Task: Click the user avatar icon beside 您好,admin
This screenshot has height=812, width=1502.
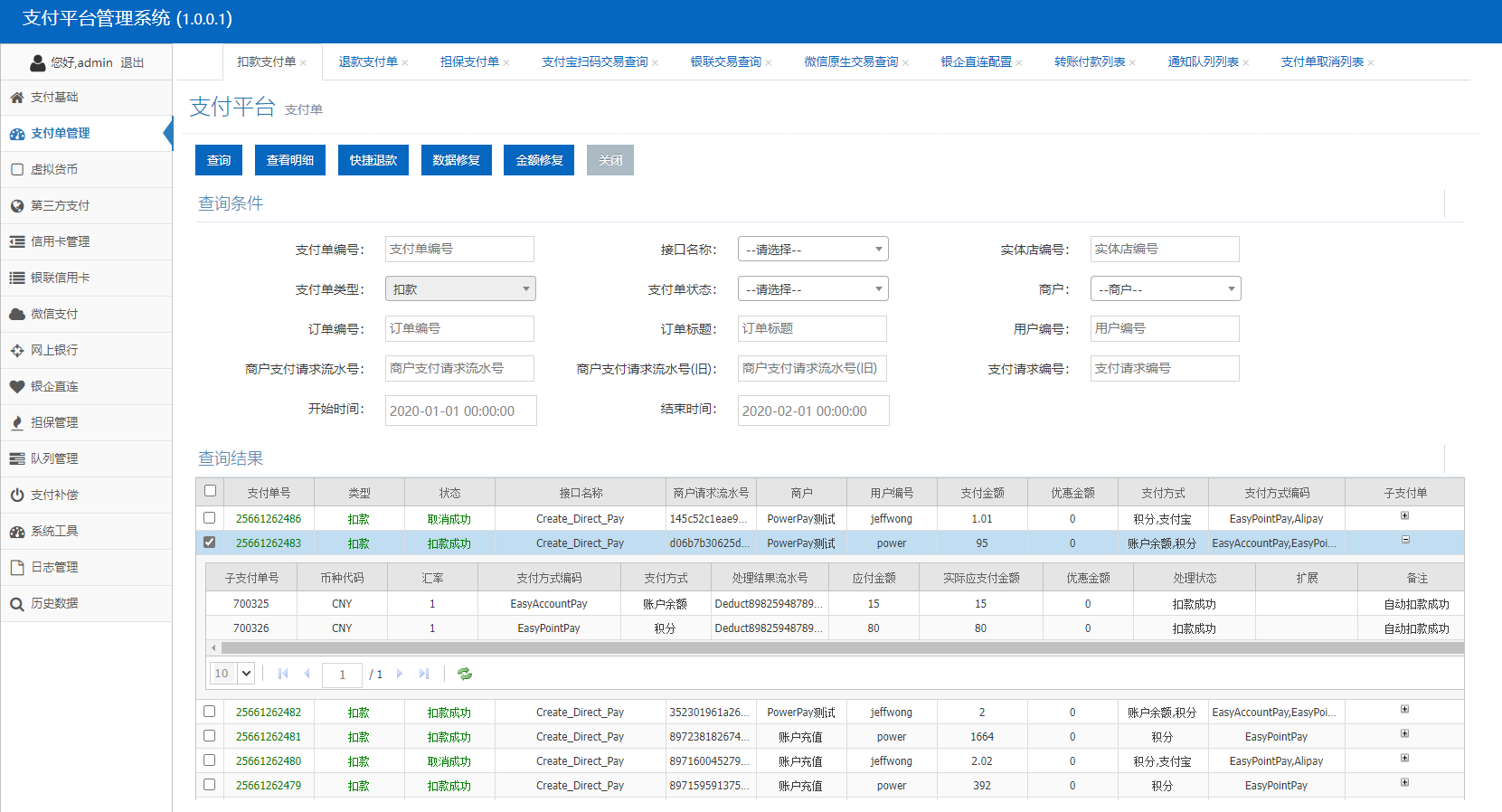Action: [x=38, y=62]
